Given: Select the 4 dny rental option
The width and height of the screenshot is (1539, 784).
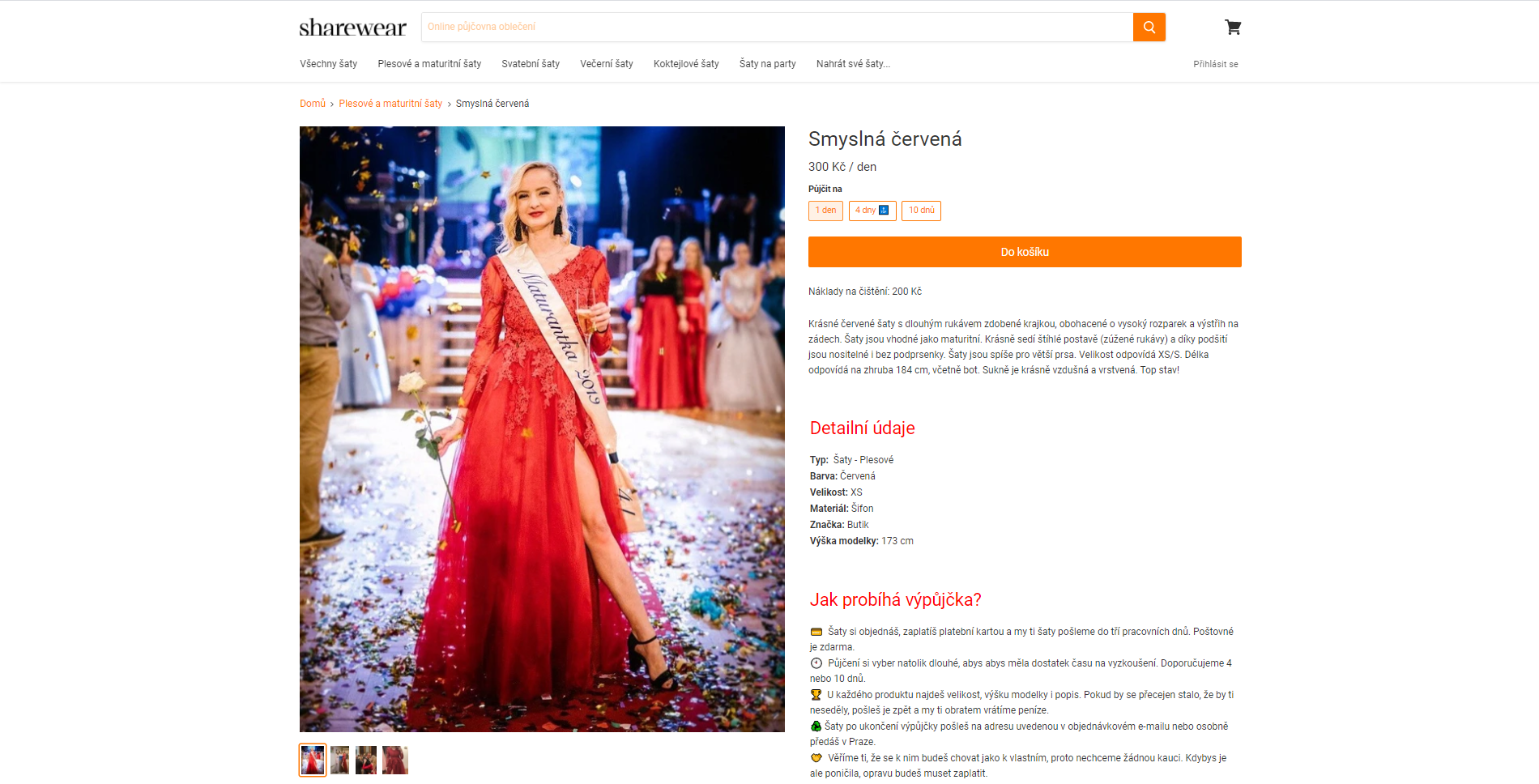Looking at the screenshot, I should click(872, 211).
